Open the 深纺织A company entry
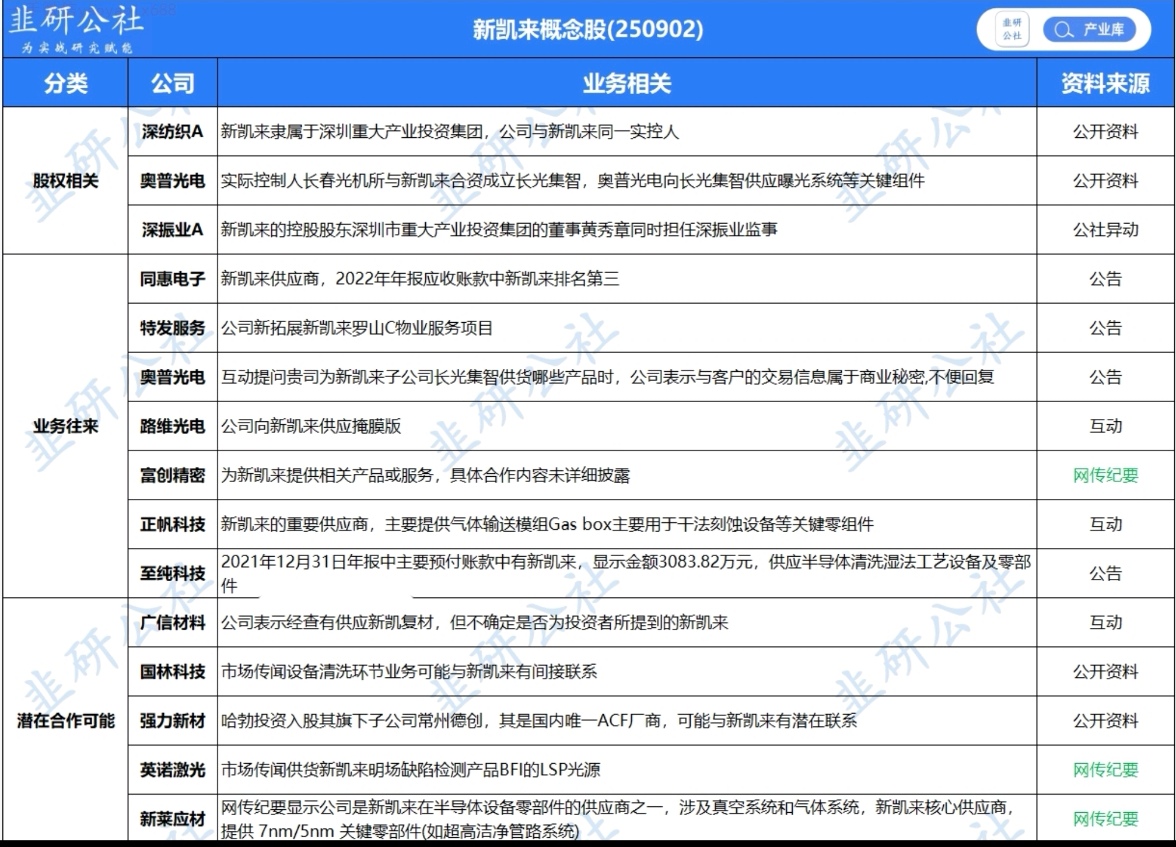Image resolution: width=1176 pixels, height=847 pixels. click(172, 132)
